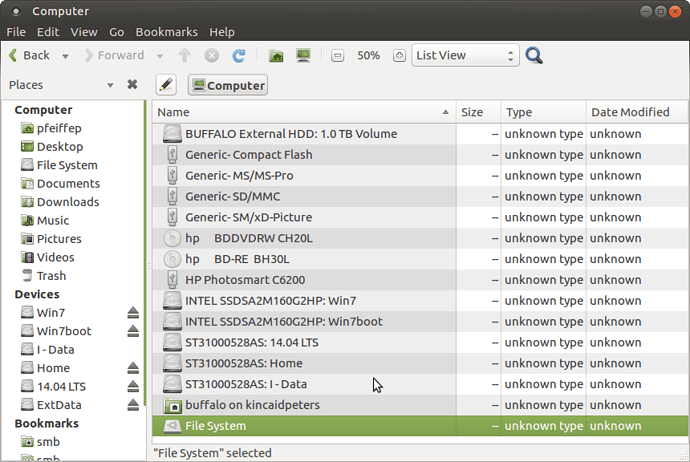Eject the ExtData device
The image size is (690, 462).
(x=133, y=405)
